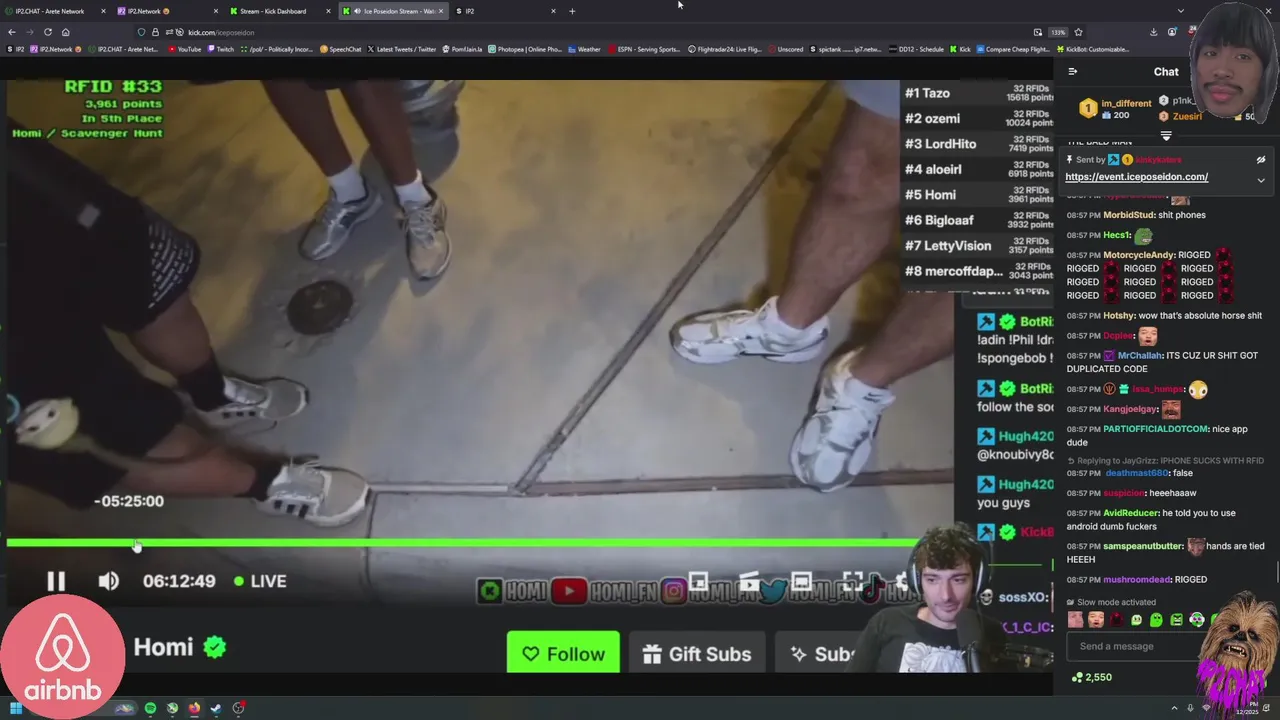Follow the Homi channel
Viewport: 1280px width, 720px height.
pos(563,654)
